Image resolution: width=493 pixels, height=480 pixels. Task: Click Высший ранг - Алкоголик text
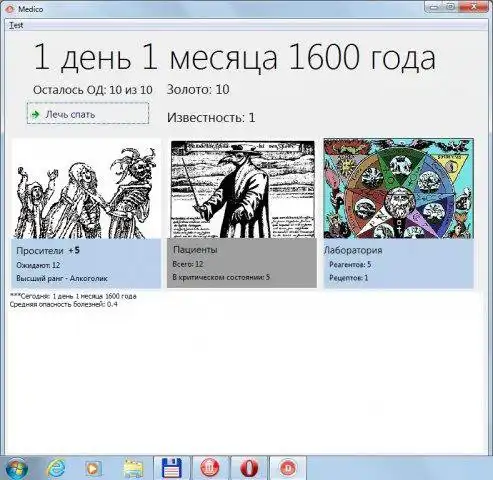pos(62,278)
